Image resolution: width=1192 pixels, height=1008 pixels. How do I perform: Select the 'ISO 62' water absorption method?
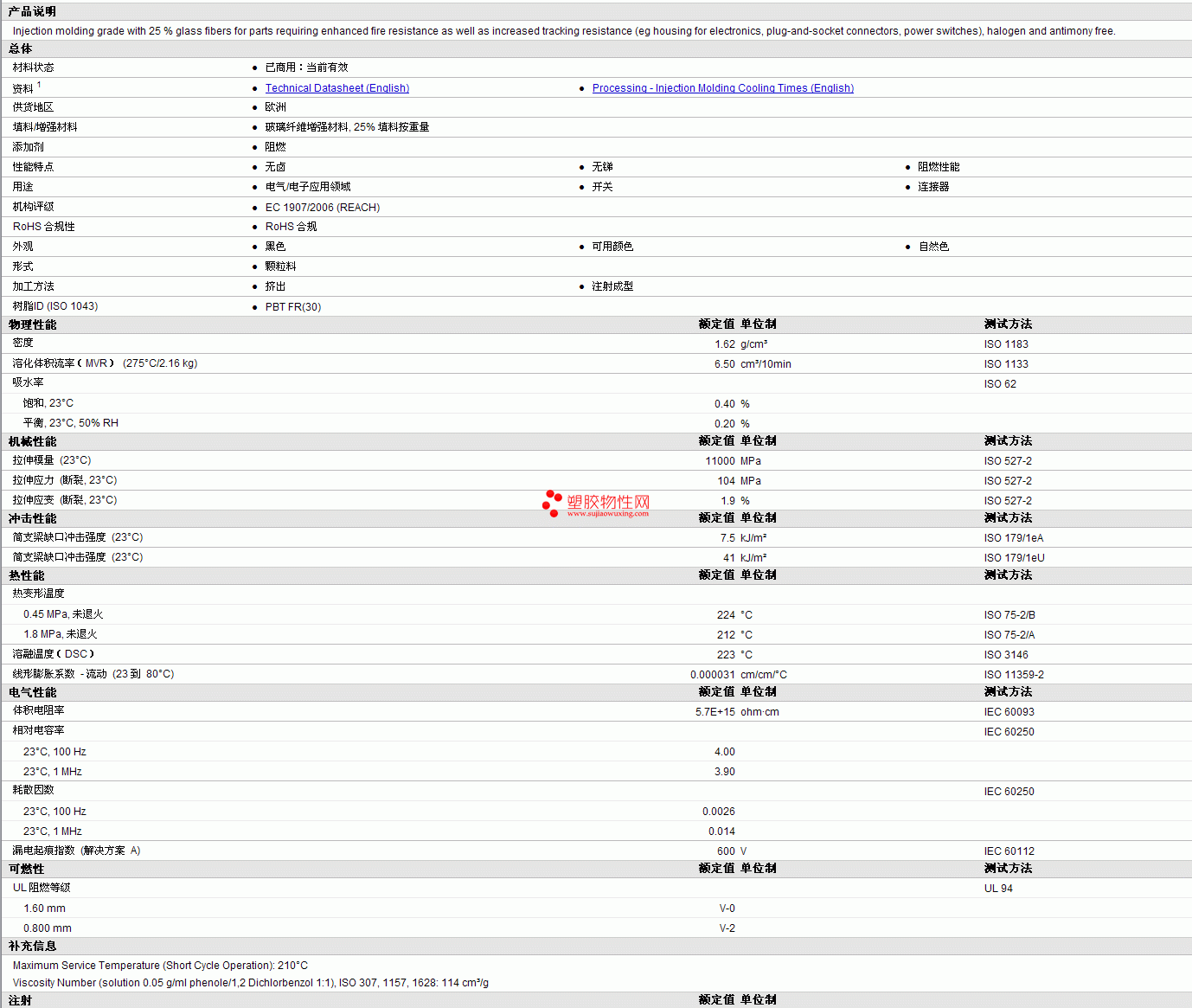[1001, 384]
